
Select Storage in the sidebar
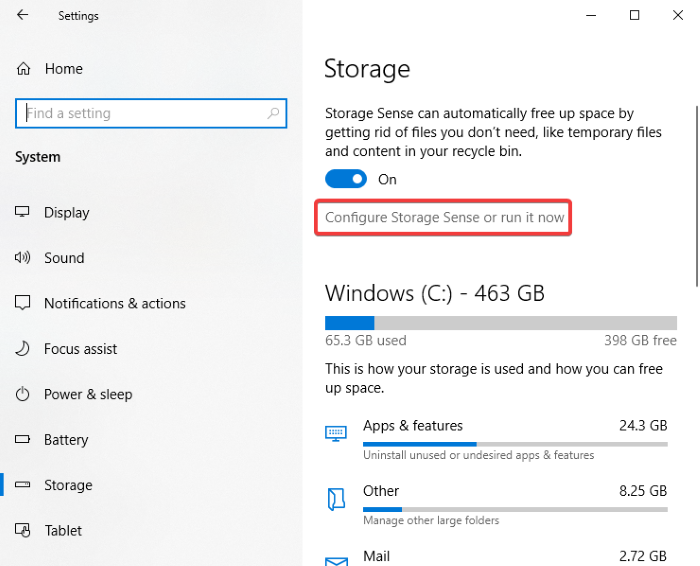(x=68, y=485)
